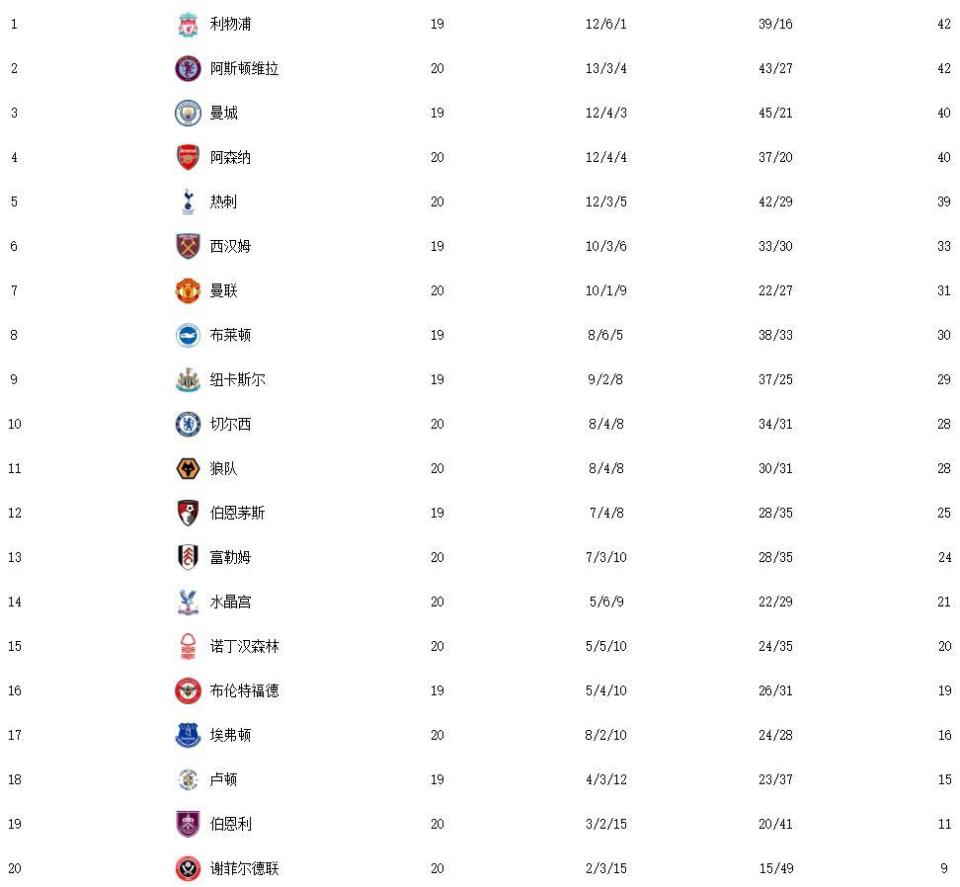Select the Manchester City badge icon
Viewport: 960px width, 887px height.
tap(188, 113)
